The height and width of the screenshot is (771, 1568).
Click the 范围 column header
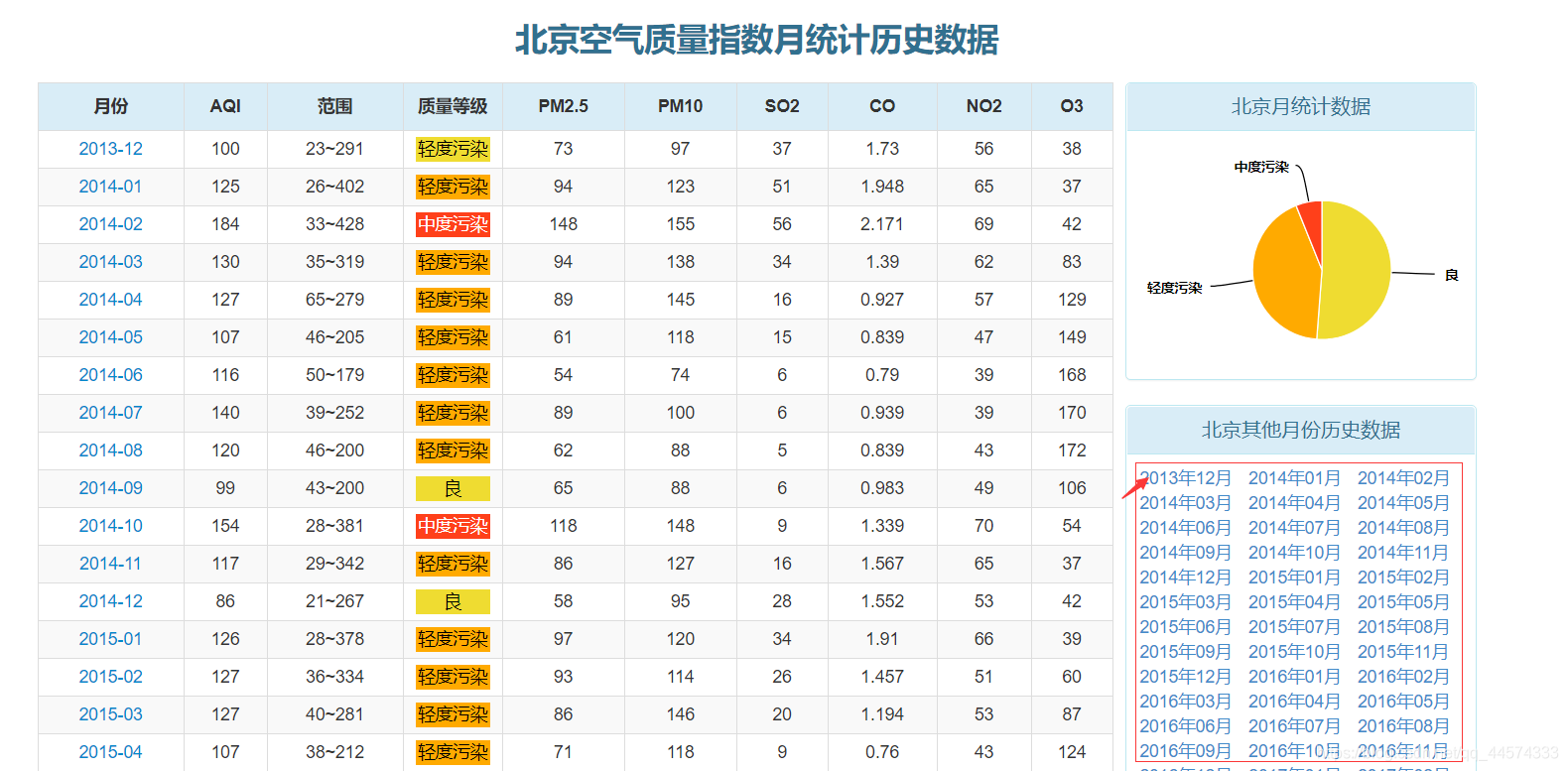click(335, 106)
